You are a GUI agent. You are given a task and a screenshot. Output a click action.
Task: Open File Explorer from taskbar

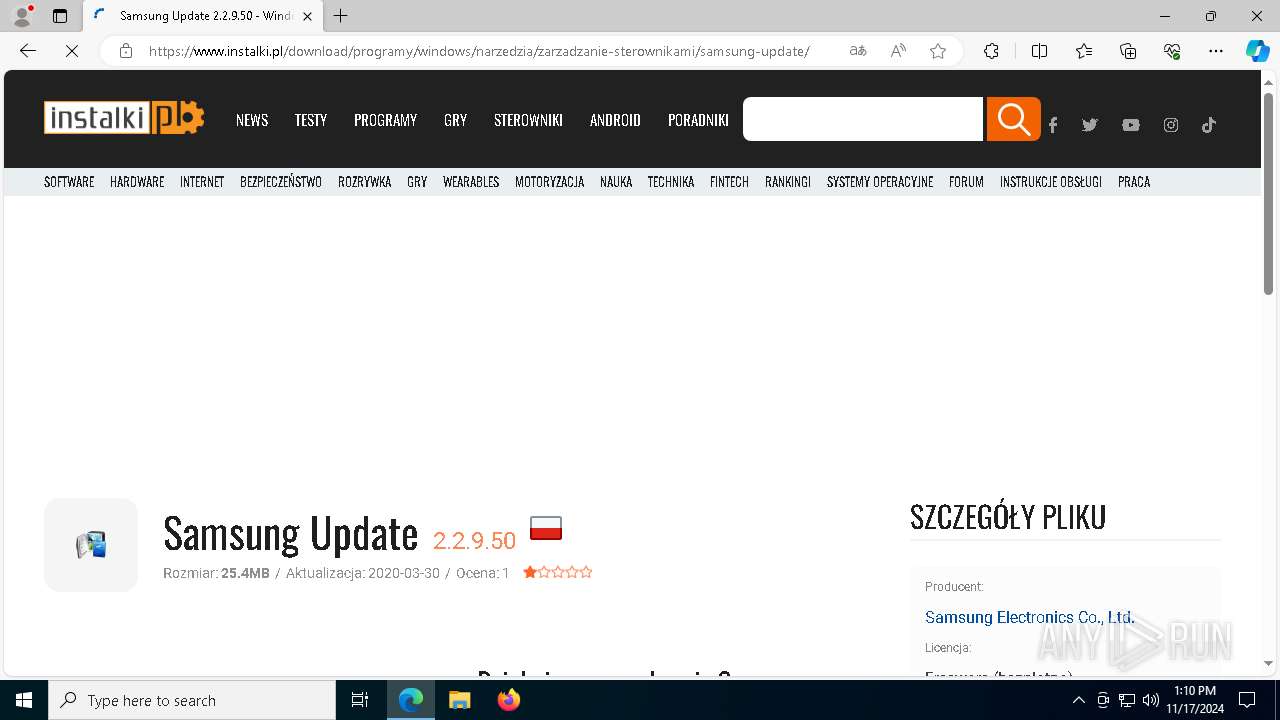pyautogui.click(x=459, y=700)
